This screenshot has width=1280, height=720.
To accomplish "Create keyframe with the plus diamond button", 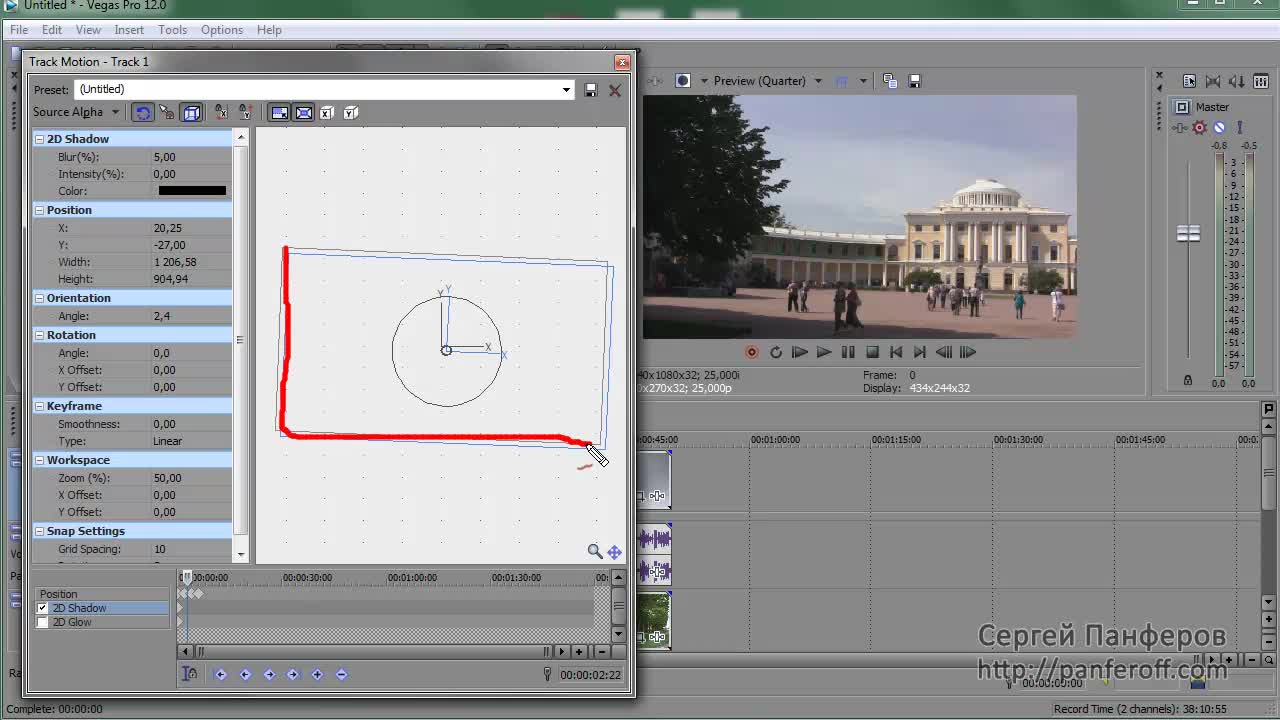I will coord(317,675).
